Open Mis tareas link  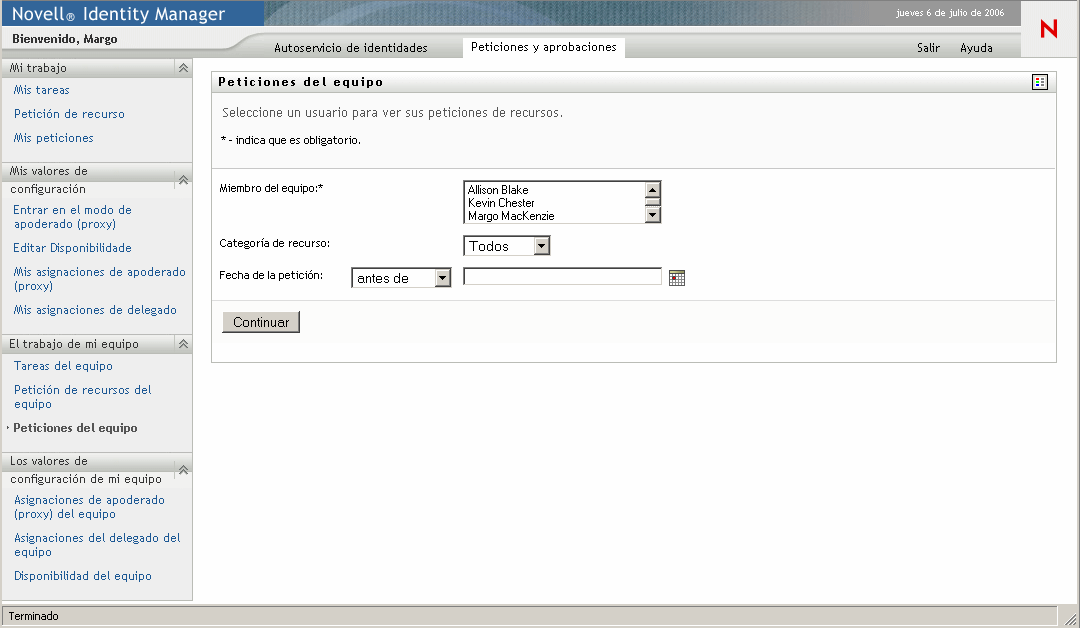pyautogui.click(x=41, y=90)
